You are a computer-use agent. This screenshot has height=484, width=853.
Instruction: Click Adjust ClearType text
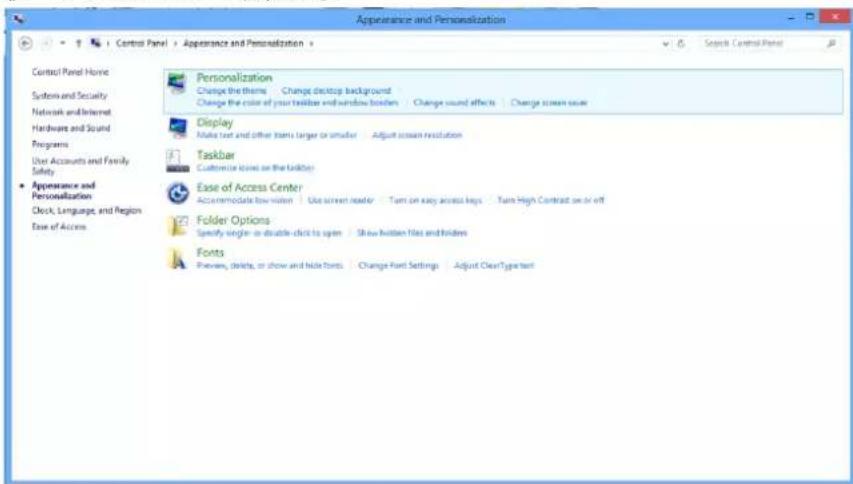pos(494,265)
